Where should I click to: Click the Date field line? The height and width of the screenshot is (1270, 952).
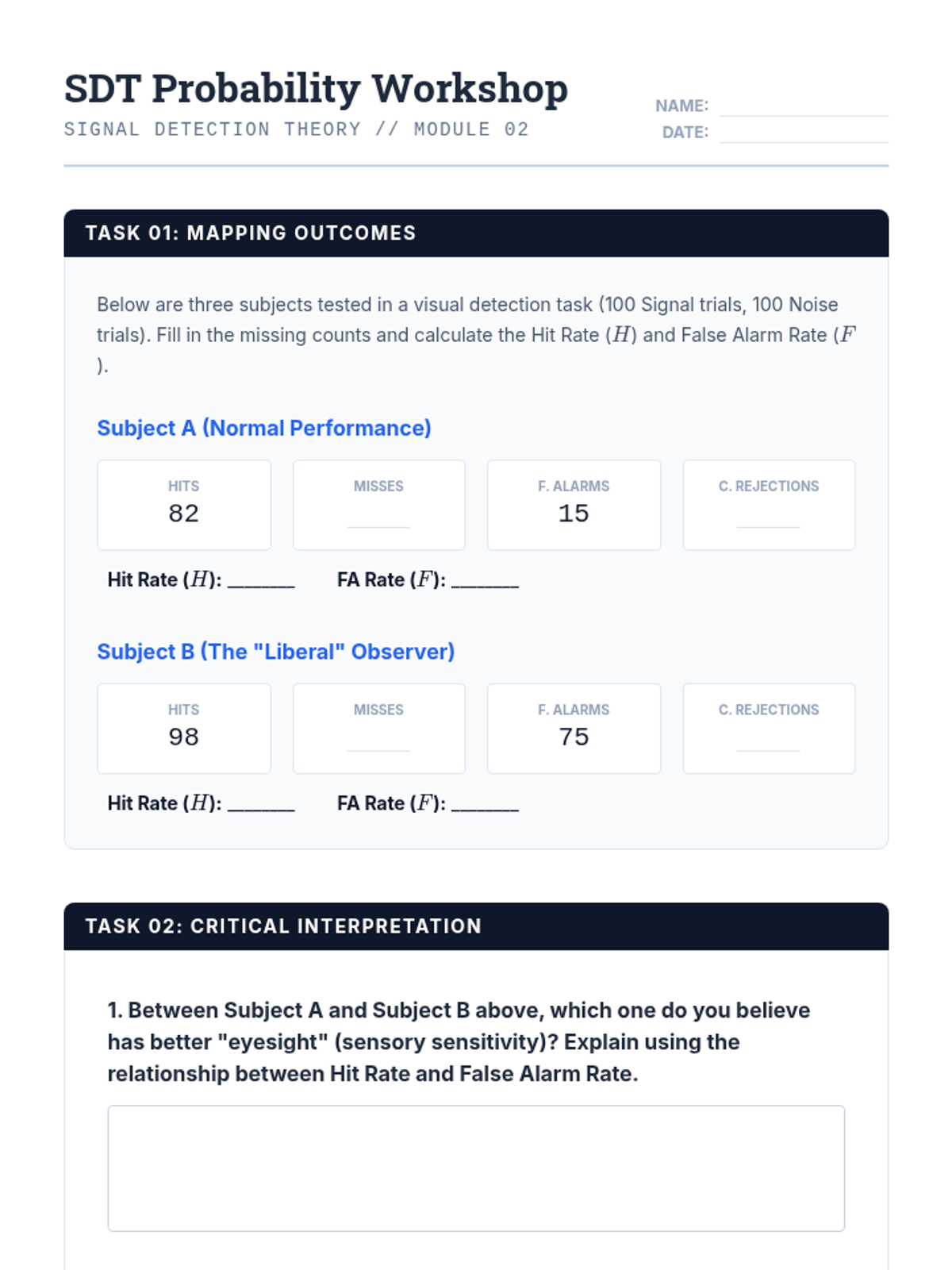tap(803, 133)
